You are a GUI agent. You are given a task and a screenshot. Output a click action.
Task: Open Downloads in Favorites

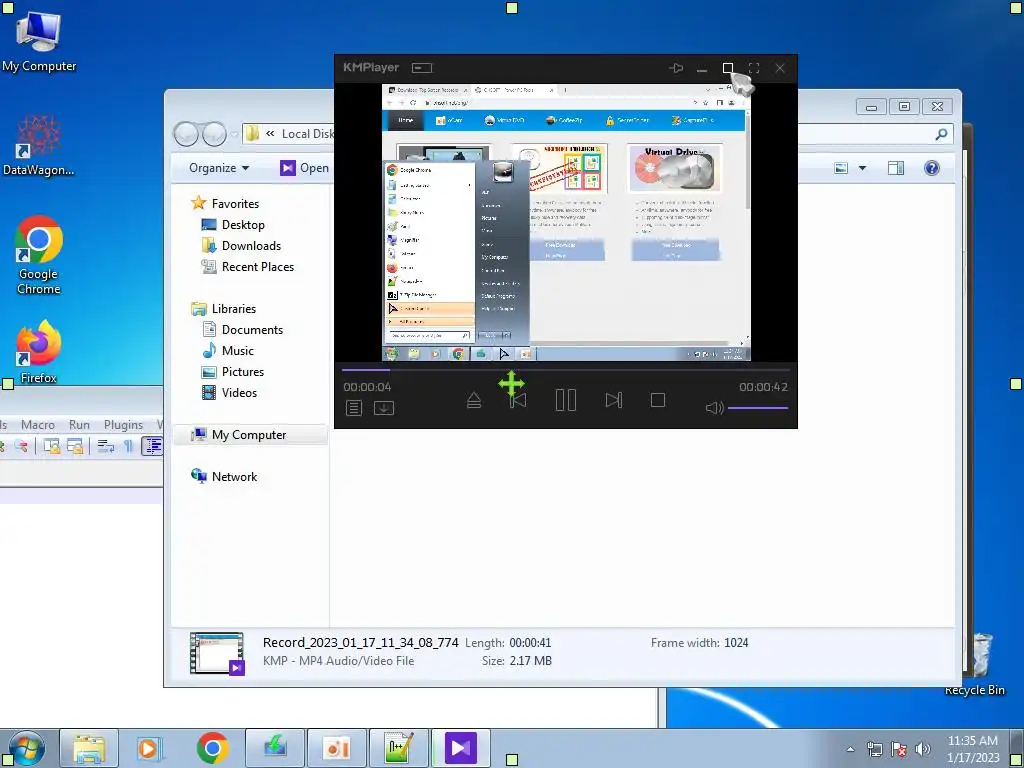pyautogui.click(x=251, y=246)
